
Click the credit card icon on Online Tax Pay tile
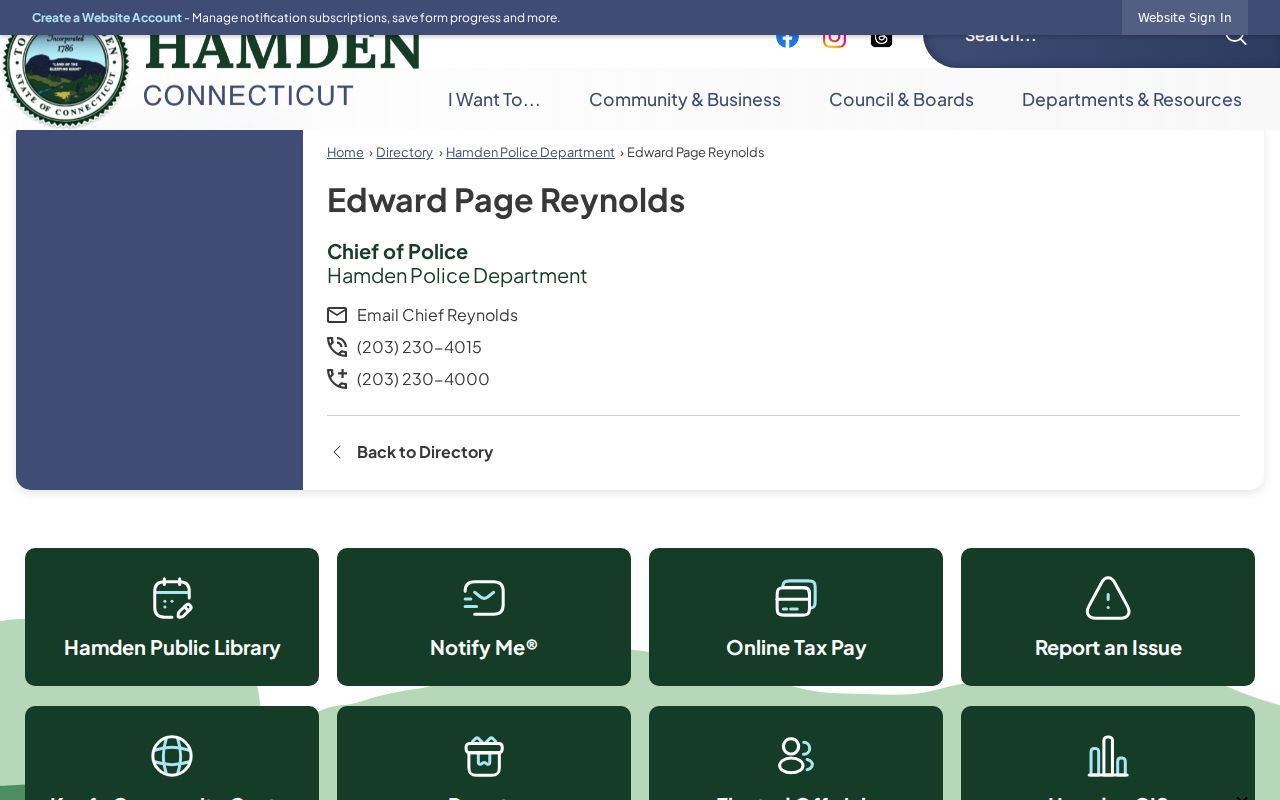click(x=796, y=598)
